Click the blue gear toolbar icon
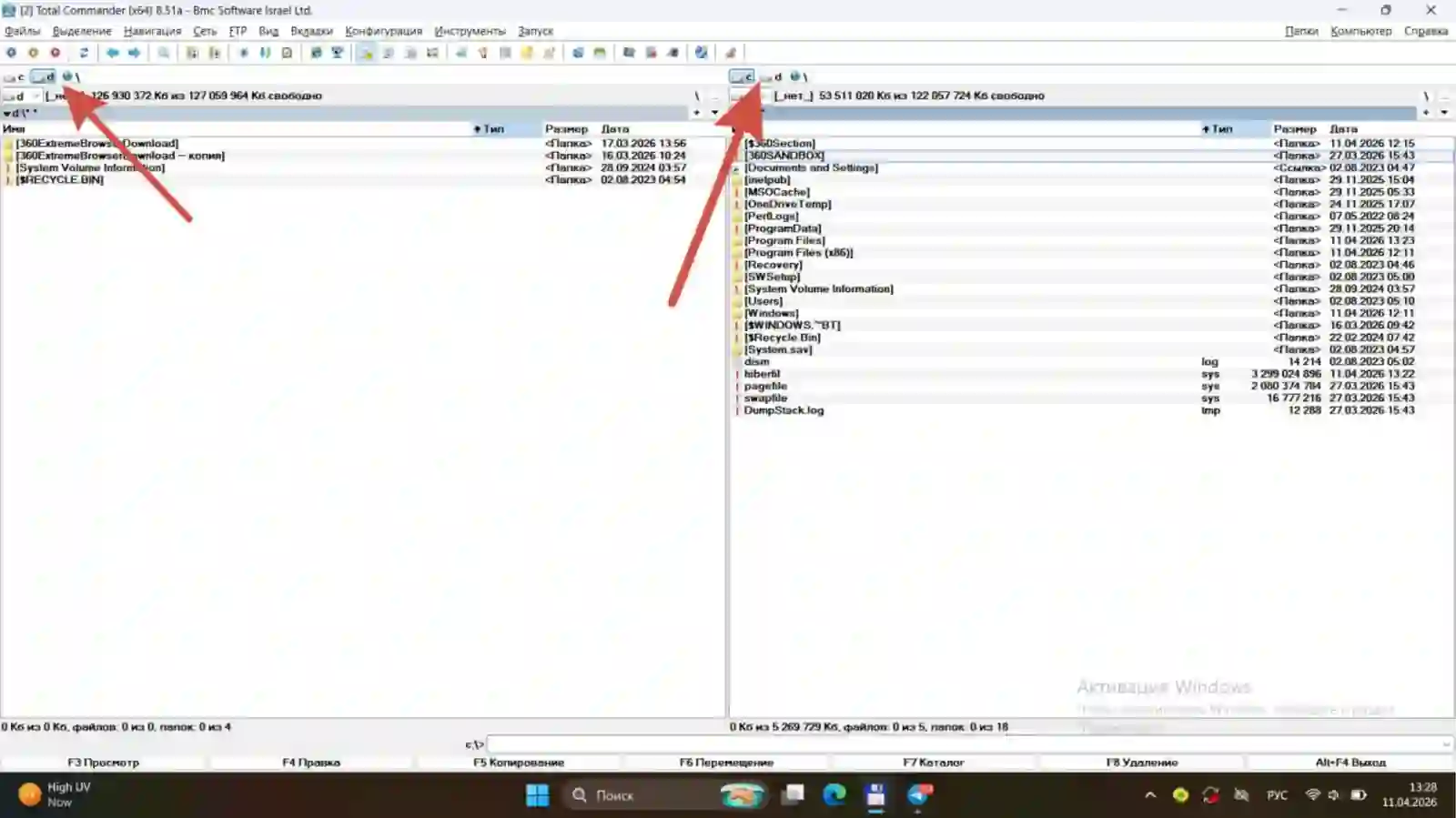Viewport: 1456px width, 818px height. [11, 53]
